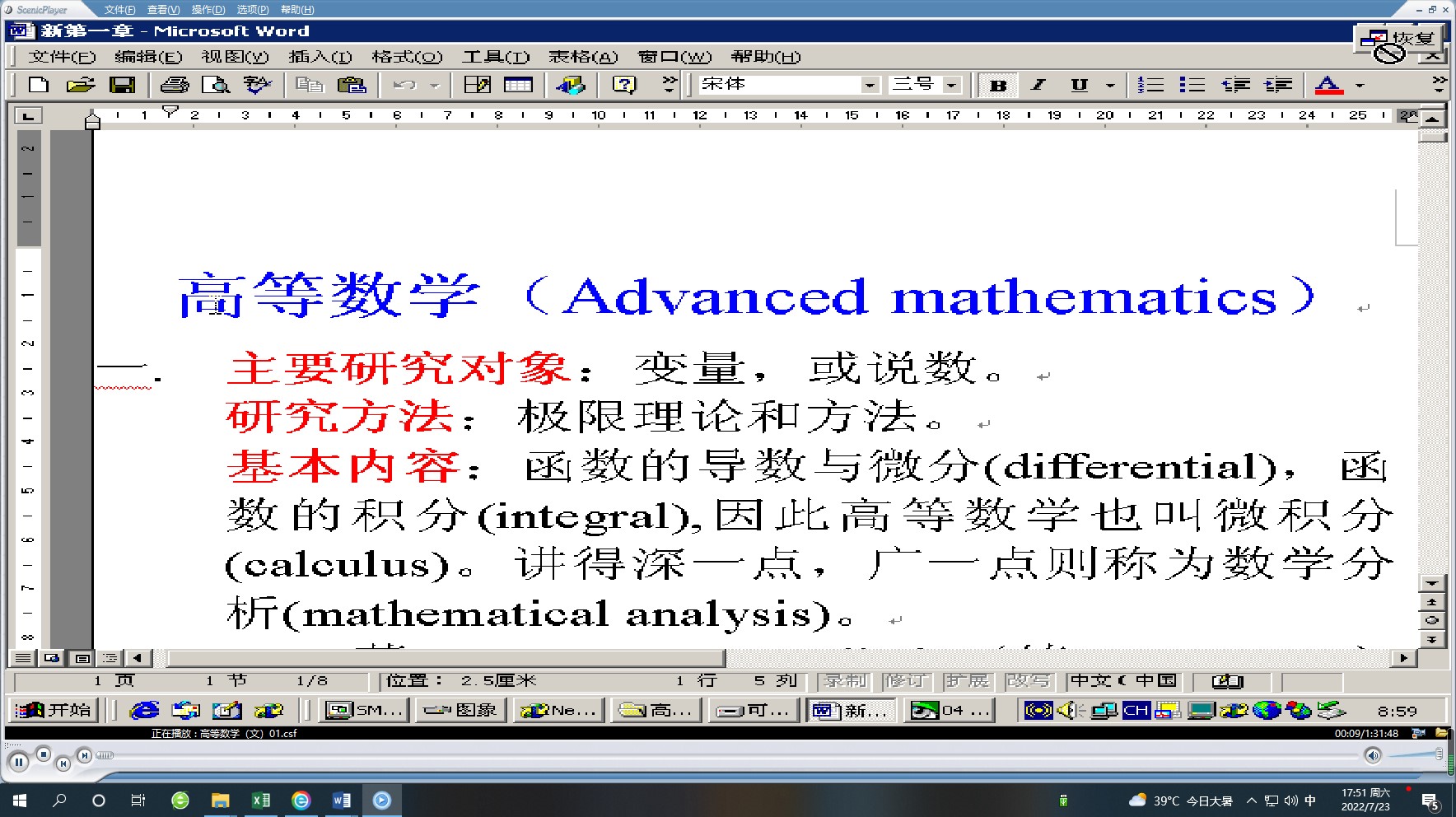Click the Undo arrow icon
Viewport: 1456px width, 817px height.
[404, 85]
